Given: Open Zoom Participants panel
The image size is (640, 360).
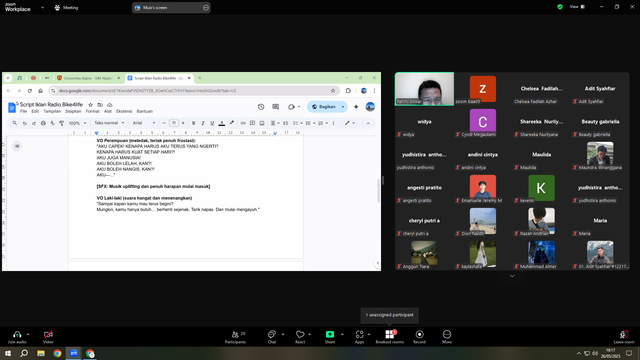Looking at the screenshot, I should 235,337.
